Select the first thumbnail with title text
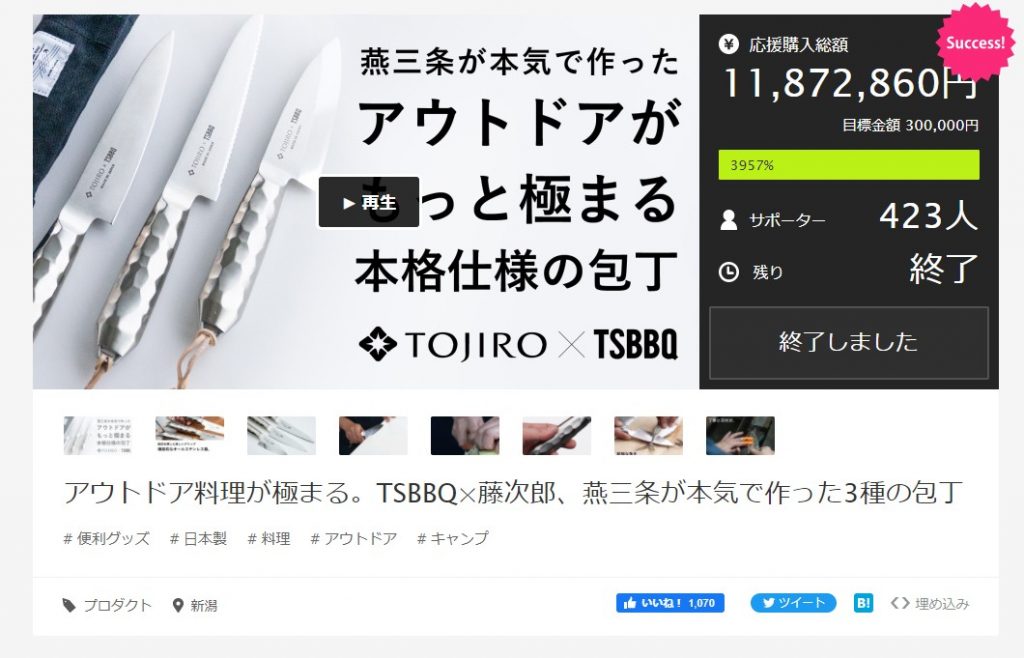Viewport: 1024px width, 658px height. 98,435
